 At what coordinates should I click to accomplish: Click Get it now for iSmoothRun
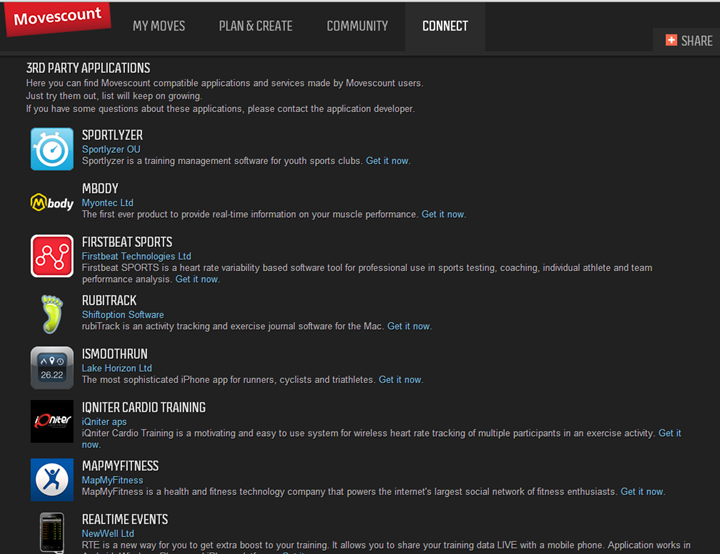[400, 380]
